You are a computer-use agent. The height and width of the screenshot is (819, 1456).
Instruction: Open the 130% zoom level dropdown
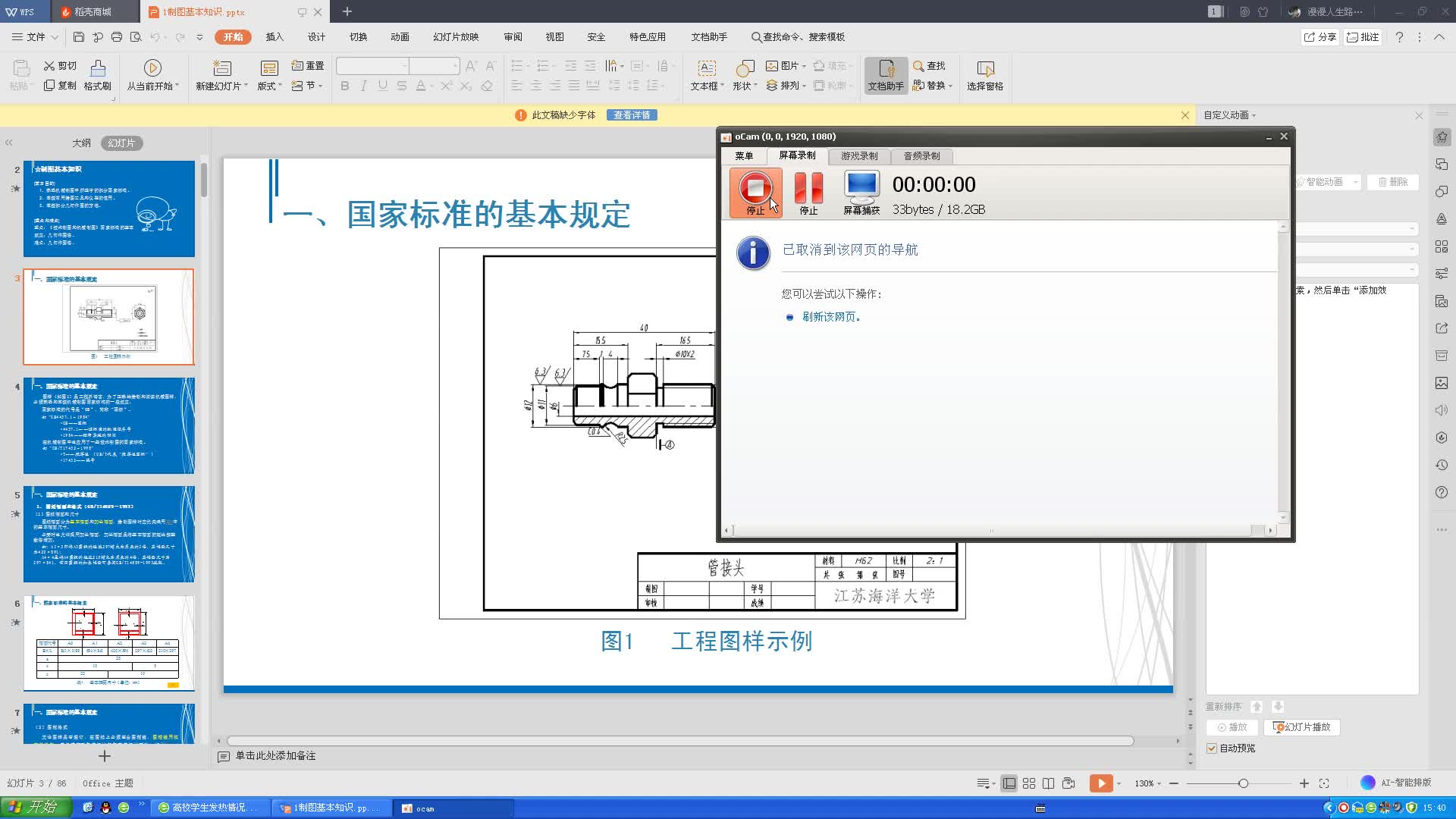coord(1148,783)
